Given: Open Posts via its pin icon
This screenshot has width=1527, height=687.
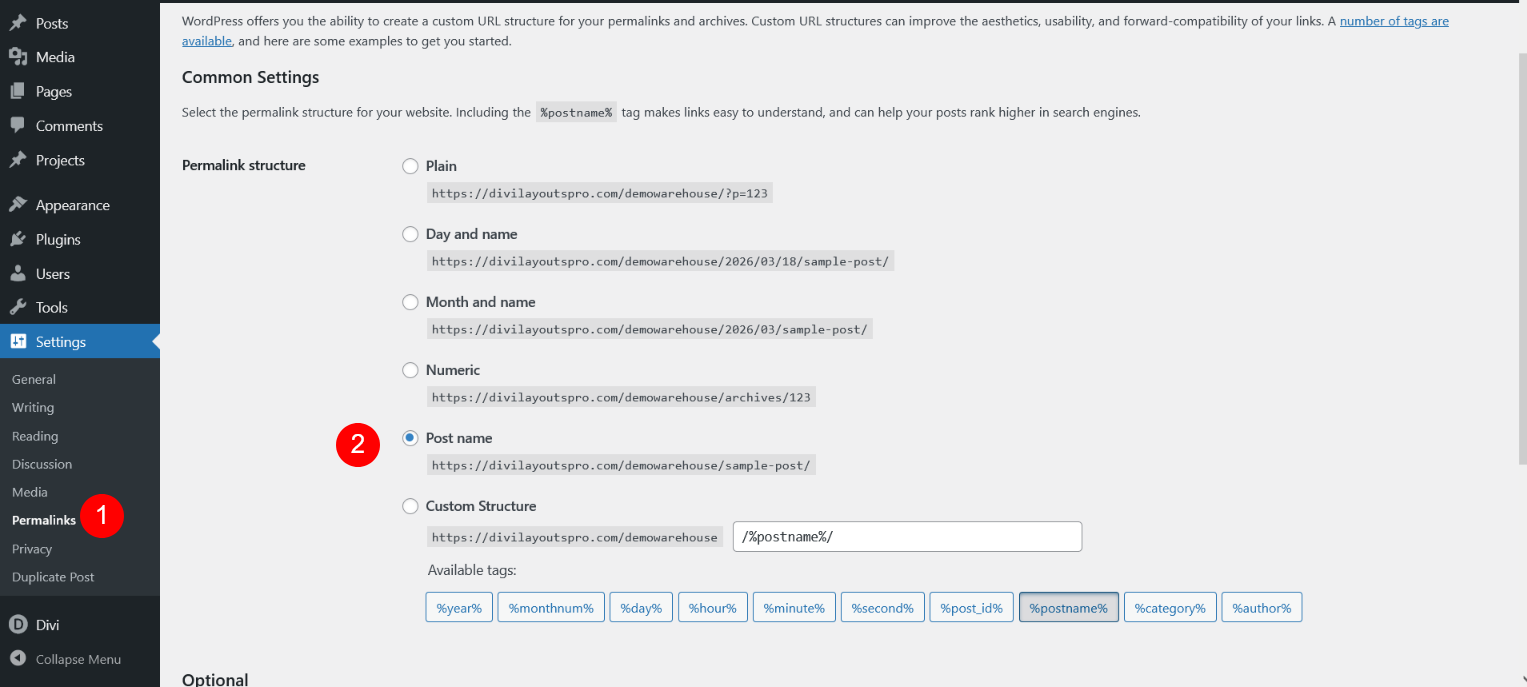Looking at the screenshot, I should coord(18,23).
